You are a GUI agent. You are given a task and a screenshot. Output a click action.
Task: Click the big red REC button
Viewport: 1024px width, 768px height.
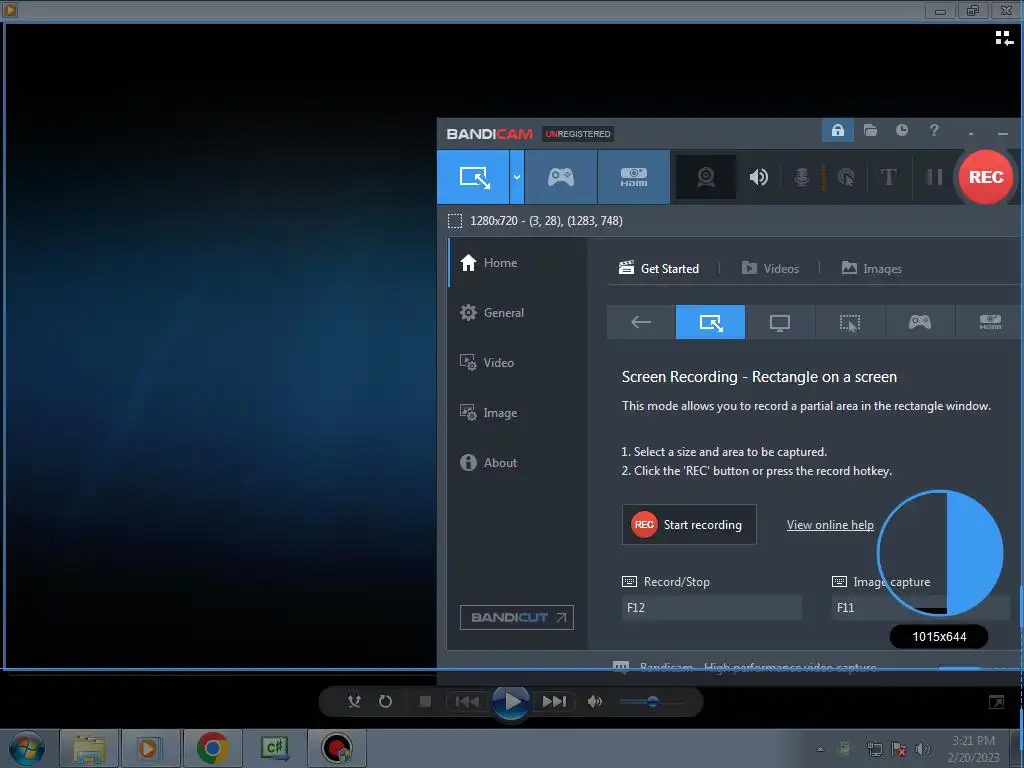(x=985, y=177)
